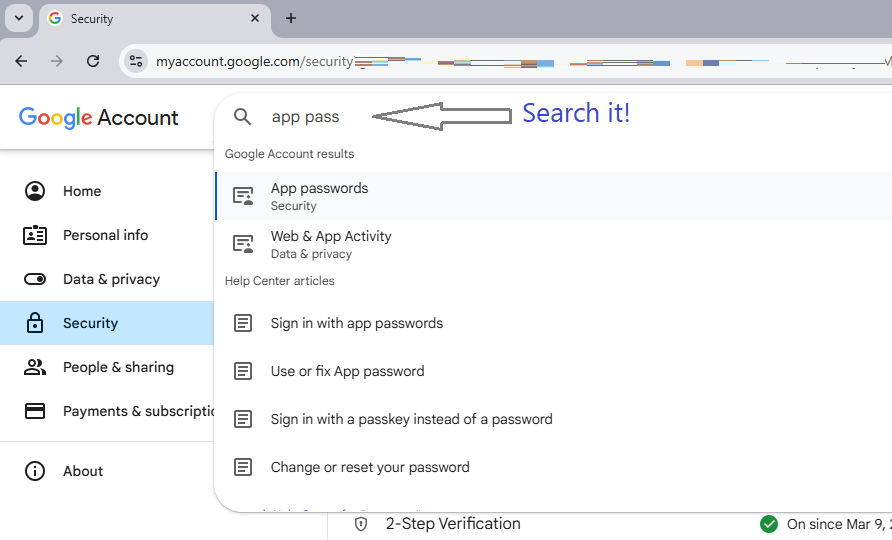Click the Payments credit card icon

coord(35,411)
